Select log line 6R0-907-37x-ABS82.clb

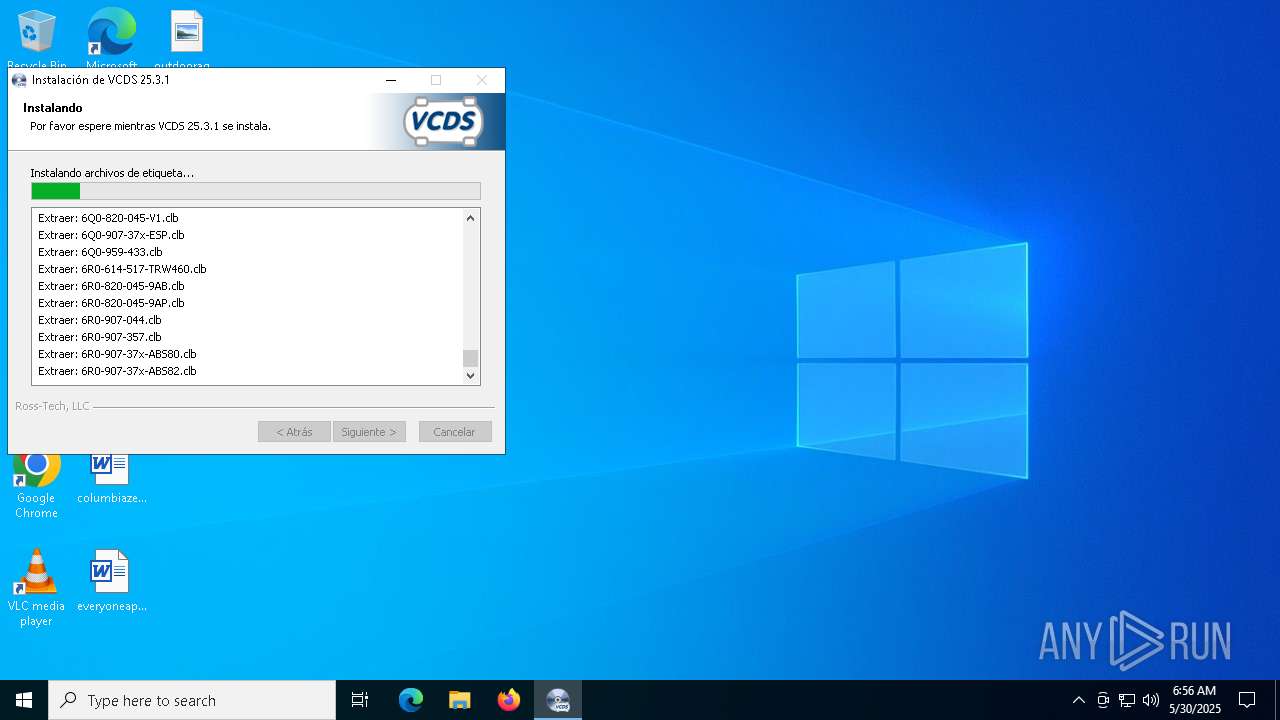[117, 371]
